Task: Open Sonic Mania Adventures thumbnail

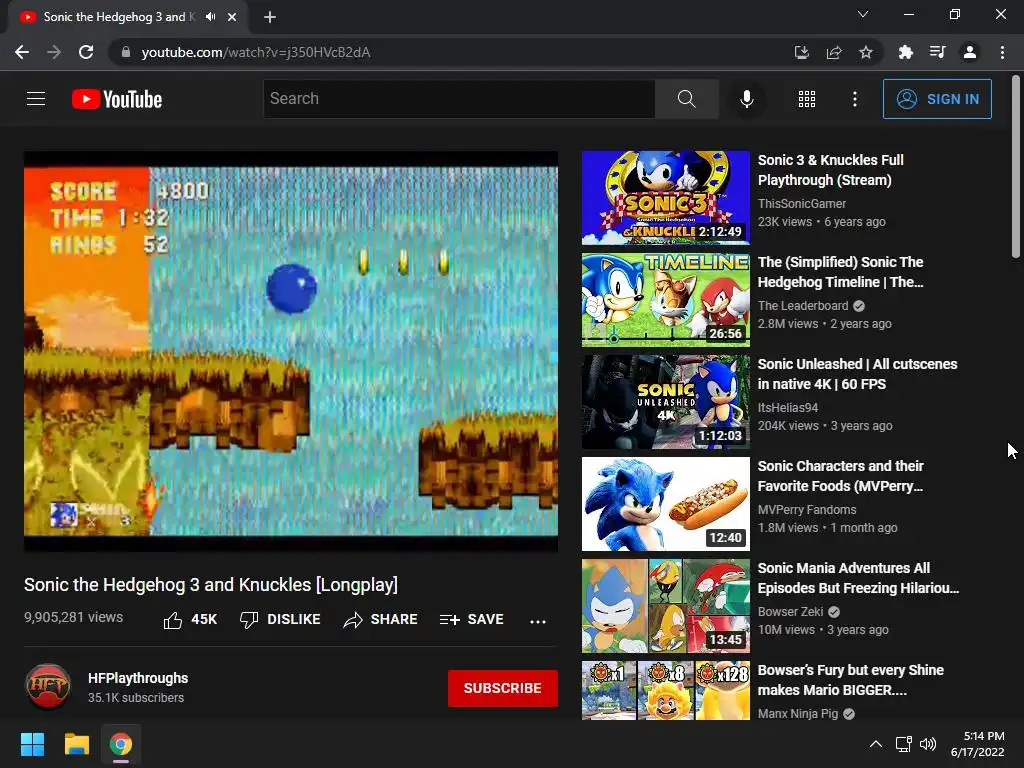Action: coord(665,605)
